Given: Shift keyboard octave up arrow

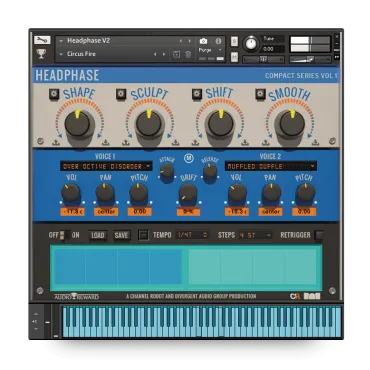Looking at the screenshot, I should click(x=36, y=314).
